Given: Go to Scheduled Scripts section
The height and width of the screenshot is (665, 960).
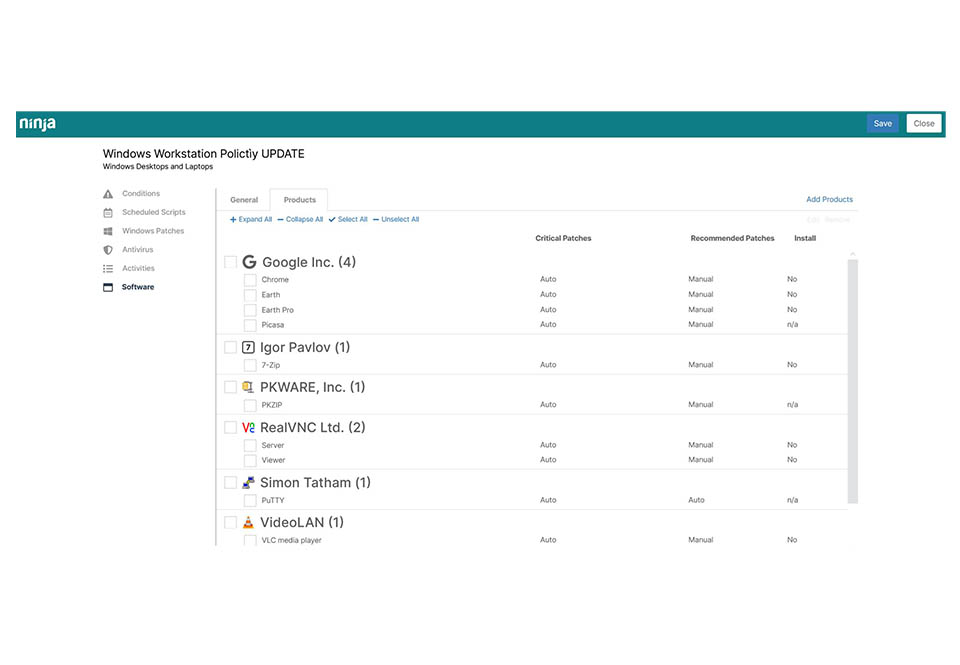Looking at the screenshot, I should (x=154, y=212).
